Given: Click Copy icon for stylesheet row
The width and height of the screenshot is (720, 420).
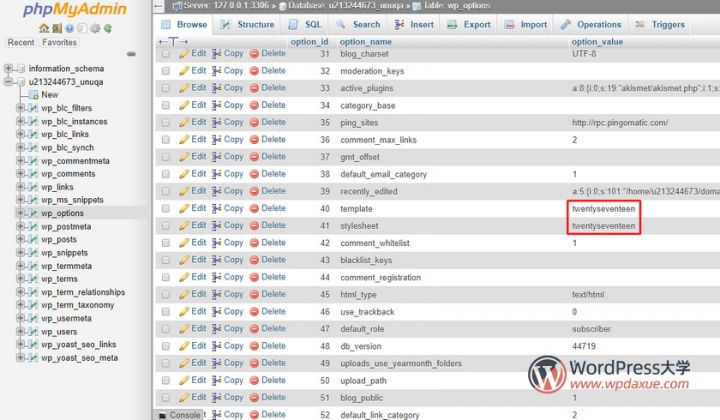Looking at the screenshot, I should click(217, 225).
